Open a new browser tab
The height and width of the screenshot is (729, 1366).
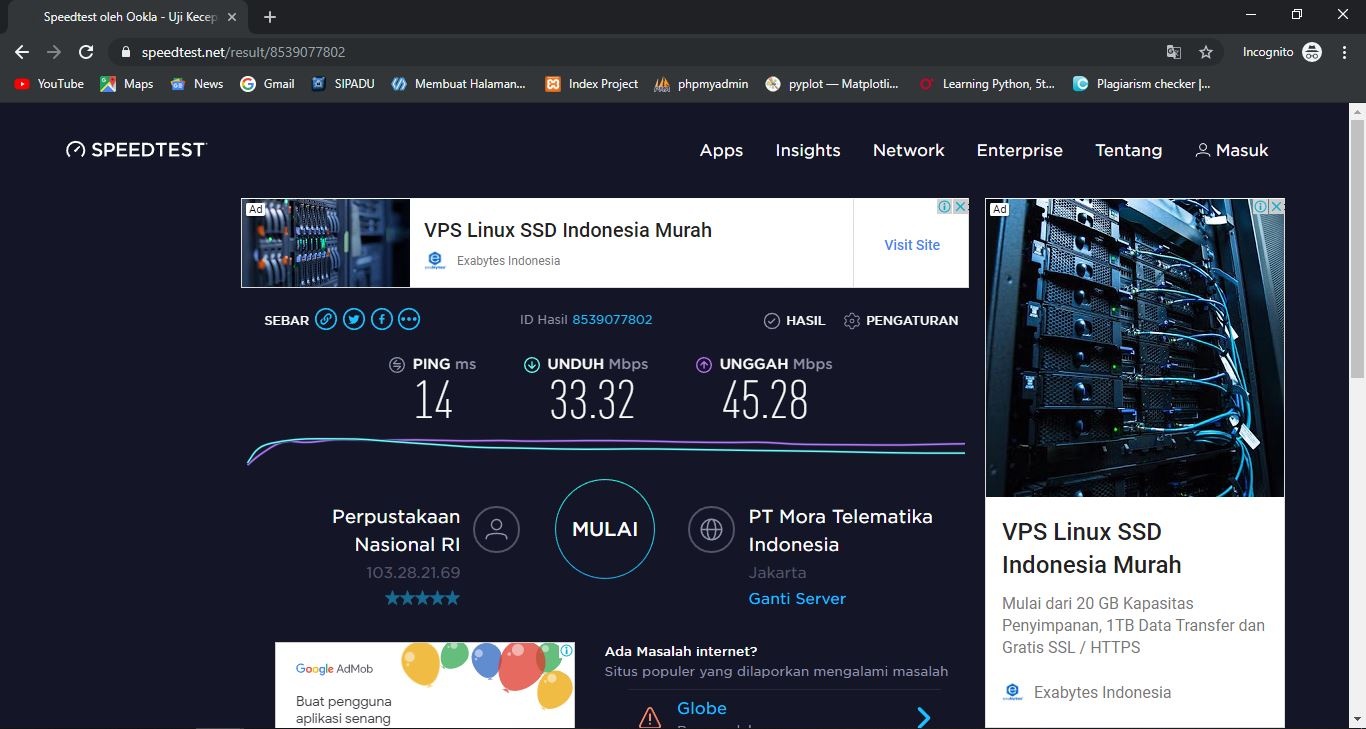270,17
